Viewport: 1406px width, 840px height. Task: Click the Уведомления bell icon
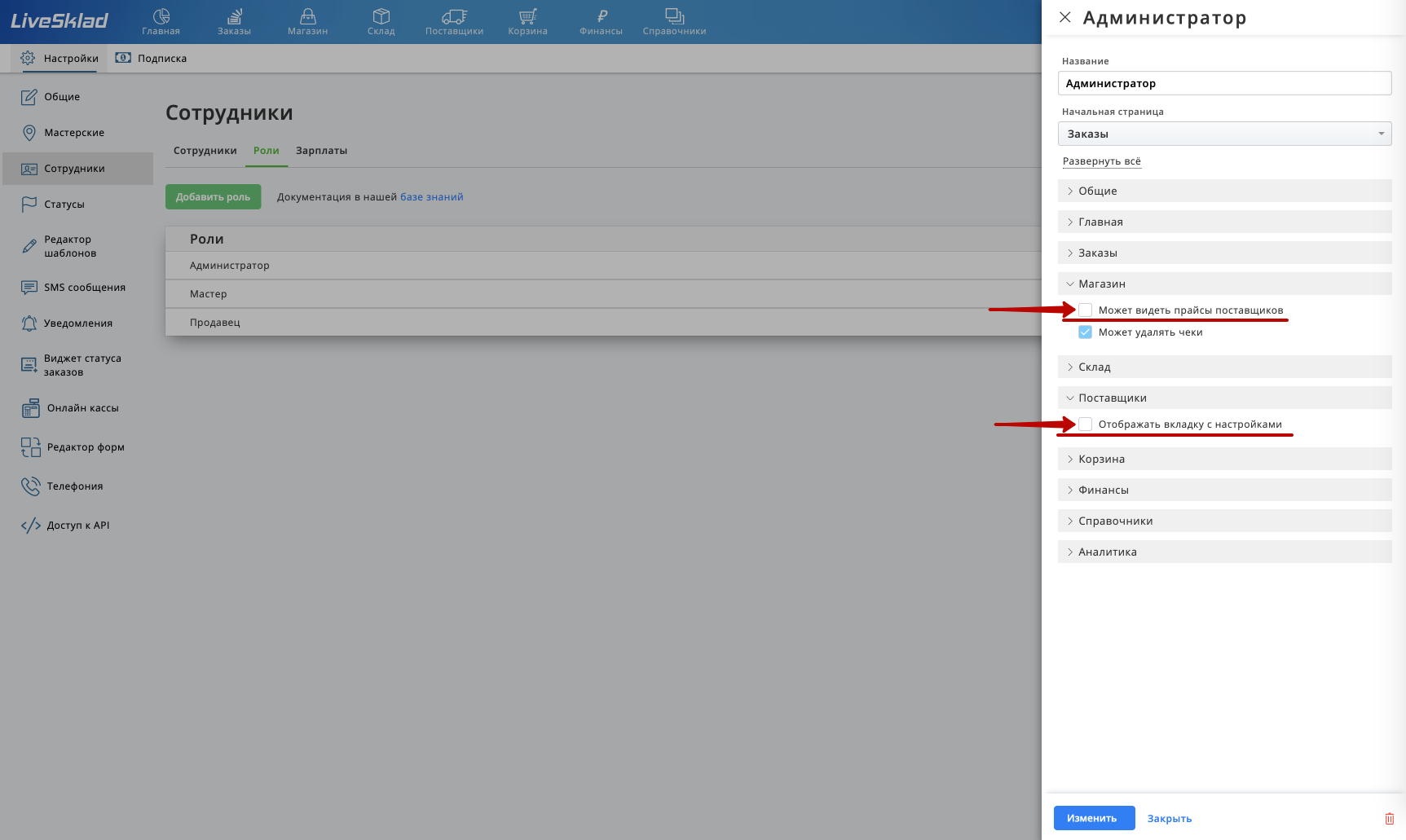(29, 323)
